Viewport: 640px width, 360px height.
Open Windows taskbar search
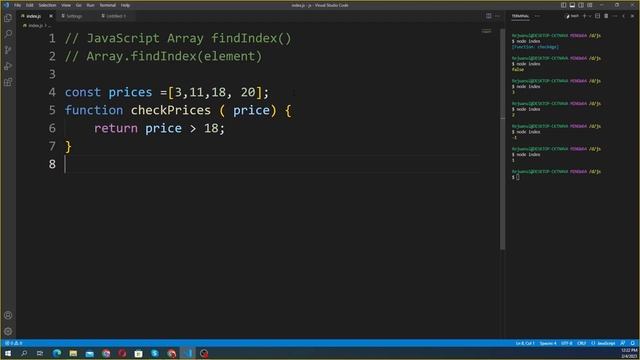point(24,353)
